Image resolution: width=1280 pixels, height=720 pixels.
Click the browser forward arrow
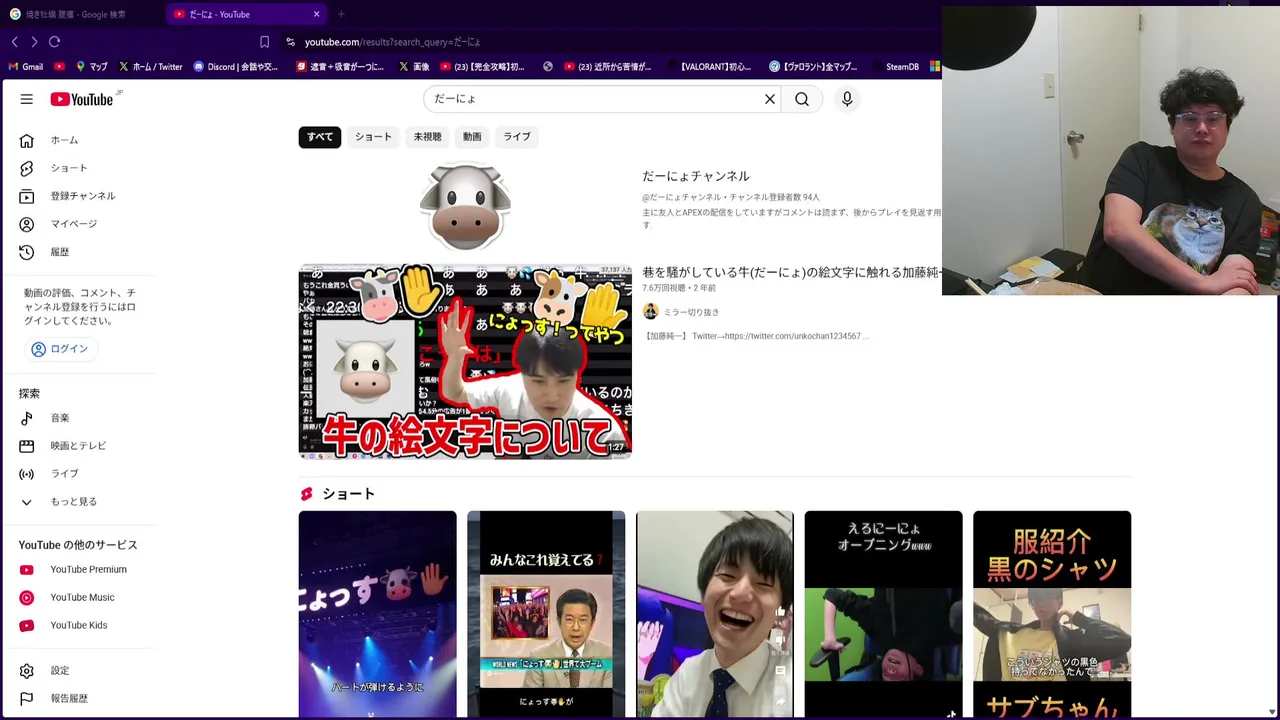[34, 42]
